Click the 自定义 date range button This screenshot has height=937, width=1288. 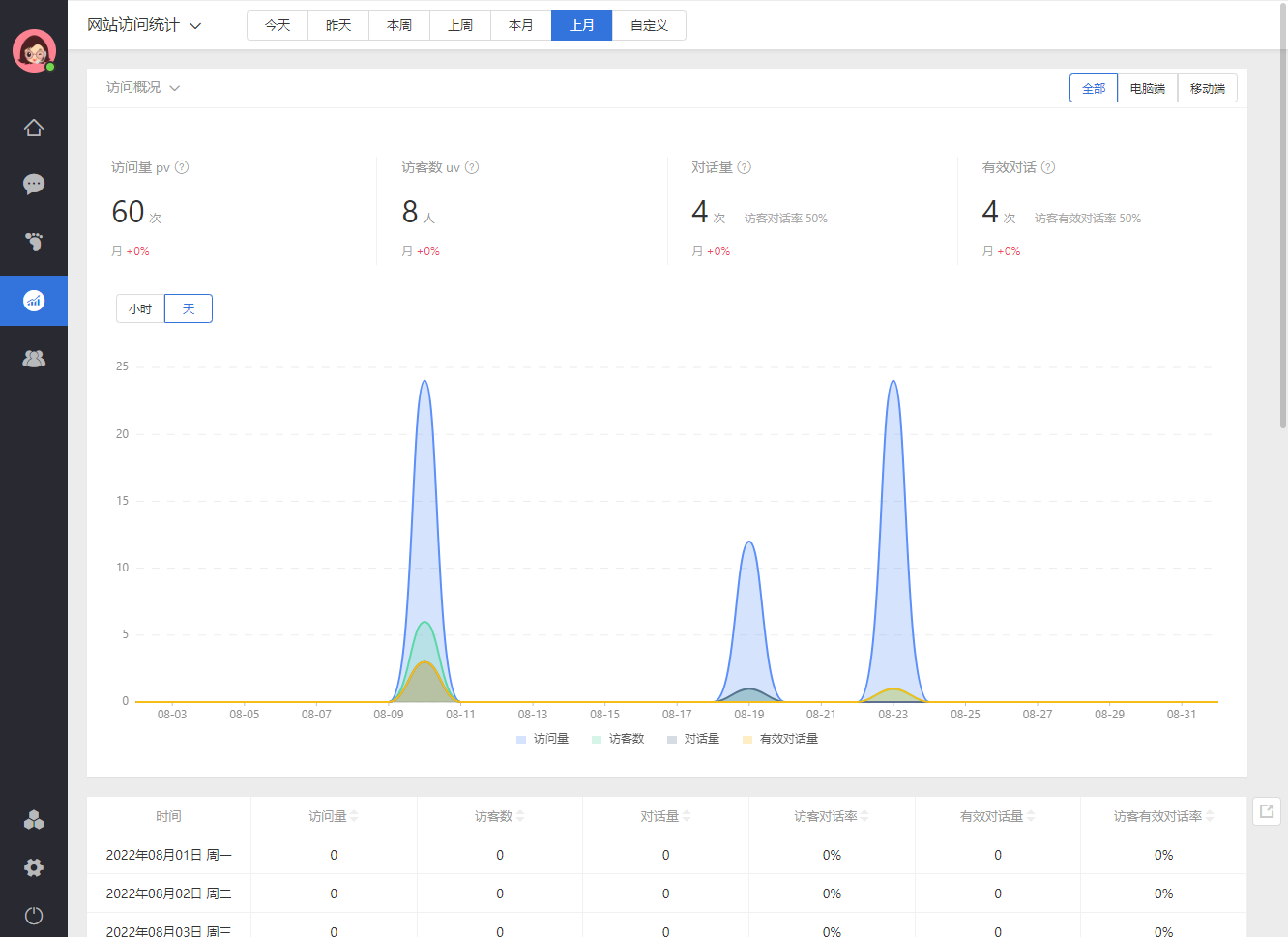click(x=649, y=25)
